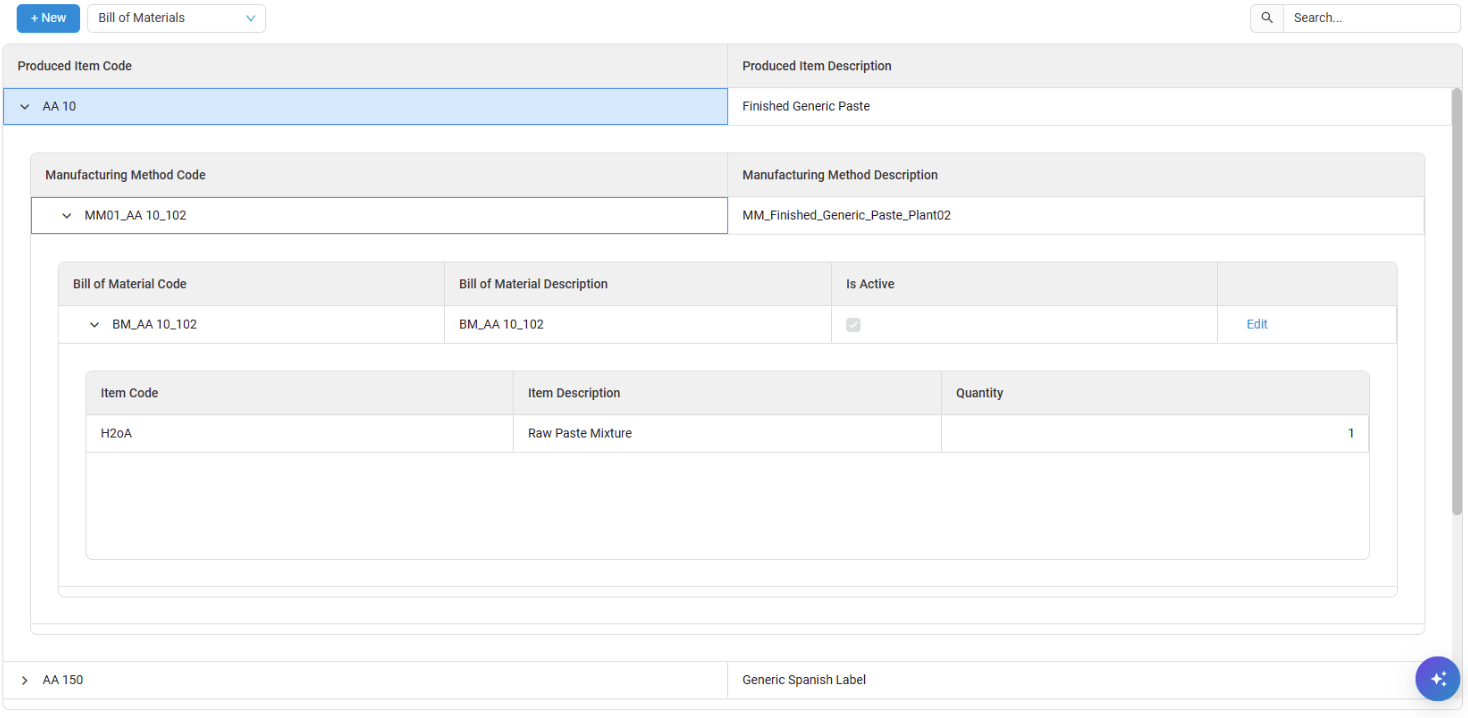The height and width of the screenshot is (718, 1468).
Task: Select the H2oA item code cell
Action: click(x=116, y=434)
